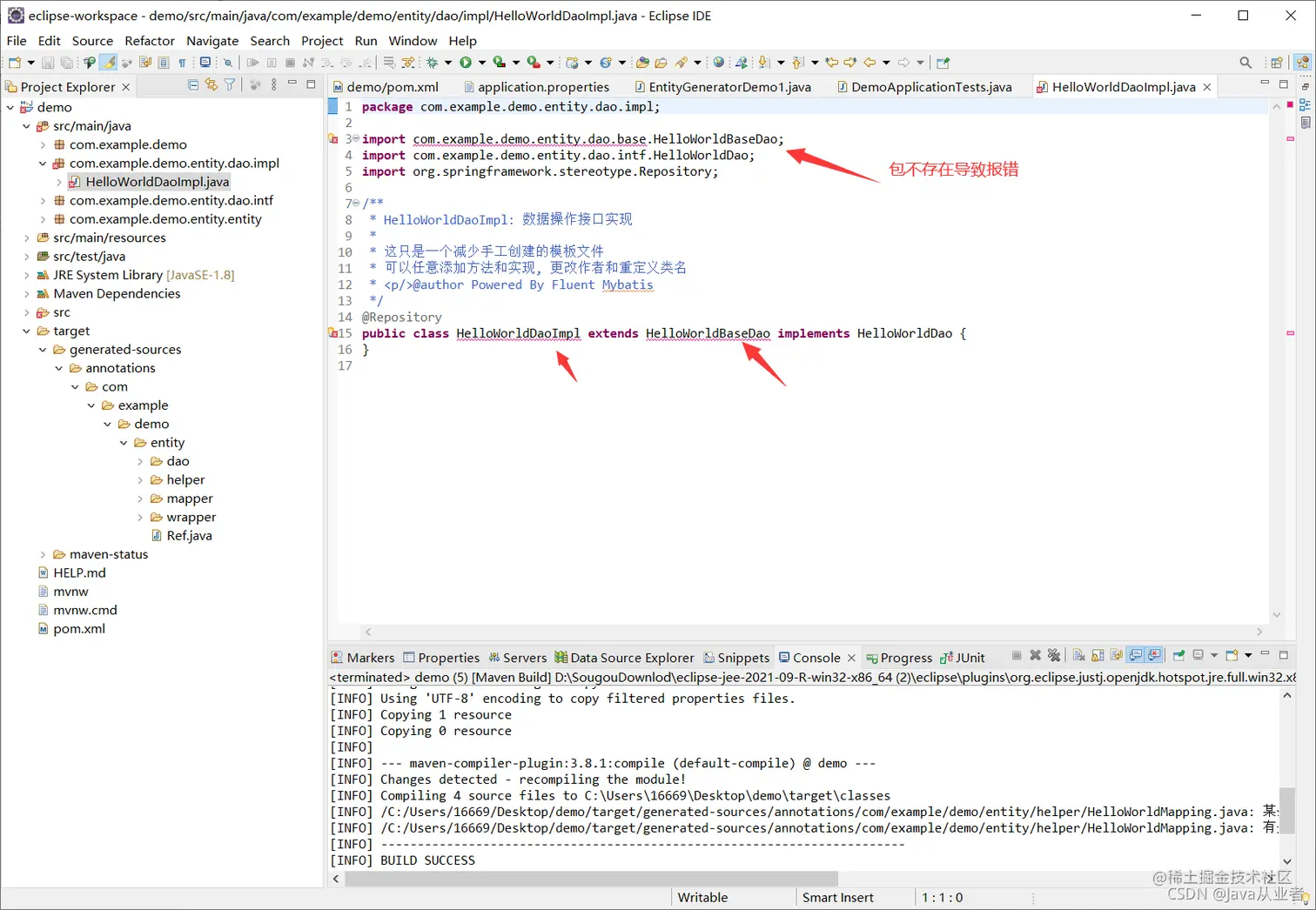This screenshot has height=910, width=1316.
Task: Click Open Perspective icon
Action: pos(1277,63)
